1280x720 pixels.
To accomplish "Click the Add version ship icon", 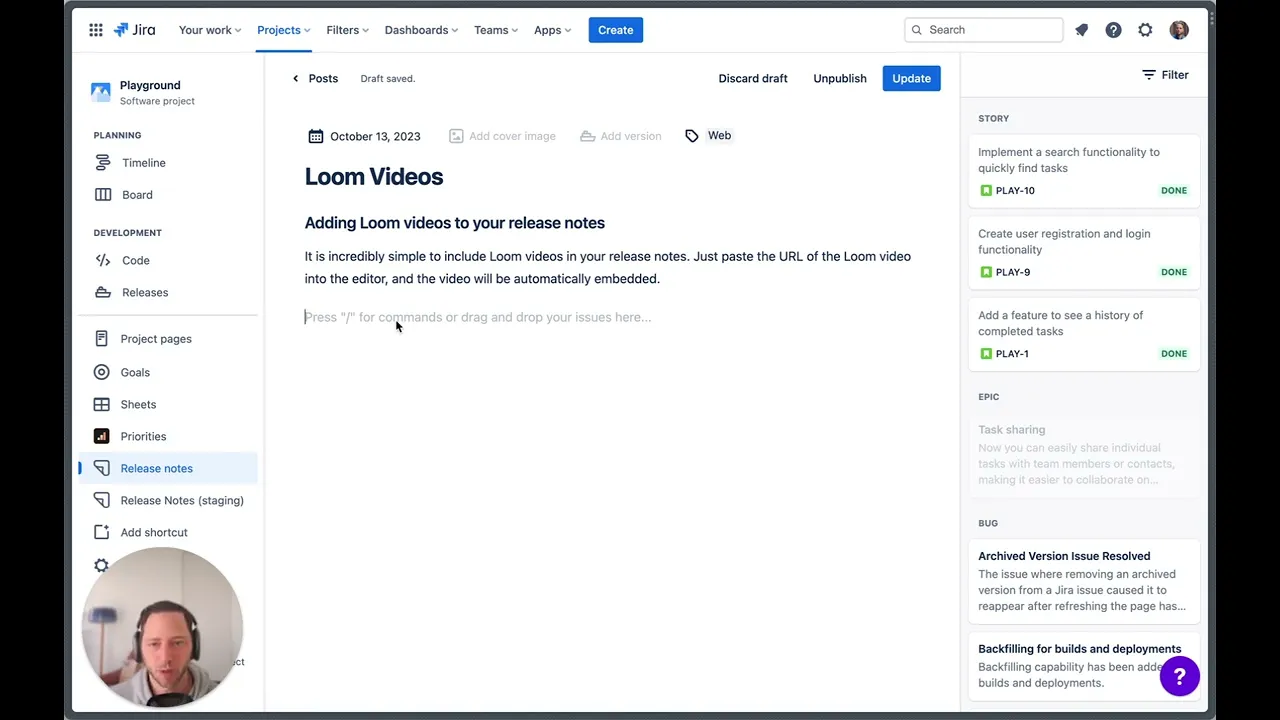I will pos(588,136).
